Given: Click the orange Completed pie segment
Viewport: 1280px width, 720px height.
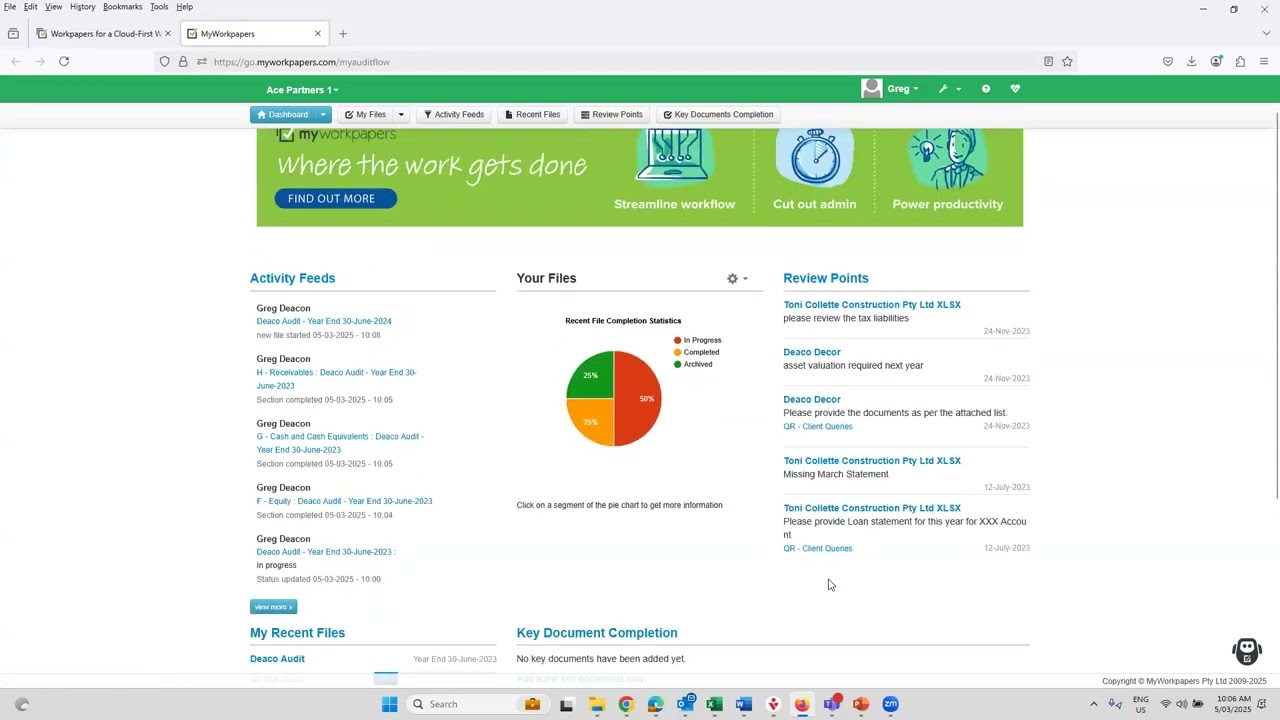Looking at the screenshot, I should coord(591,422).
